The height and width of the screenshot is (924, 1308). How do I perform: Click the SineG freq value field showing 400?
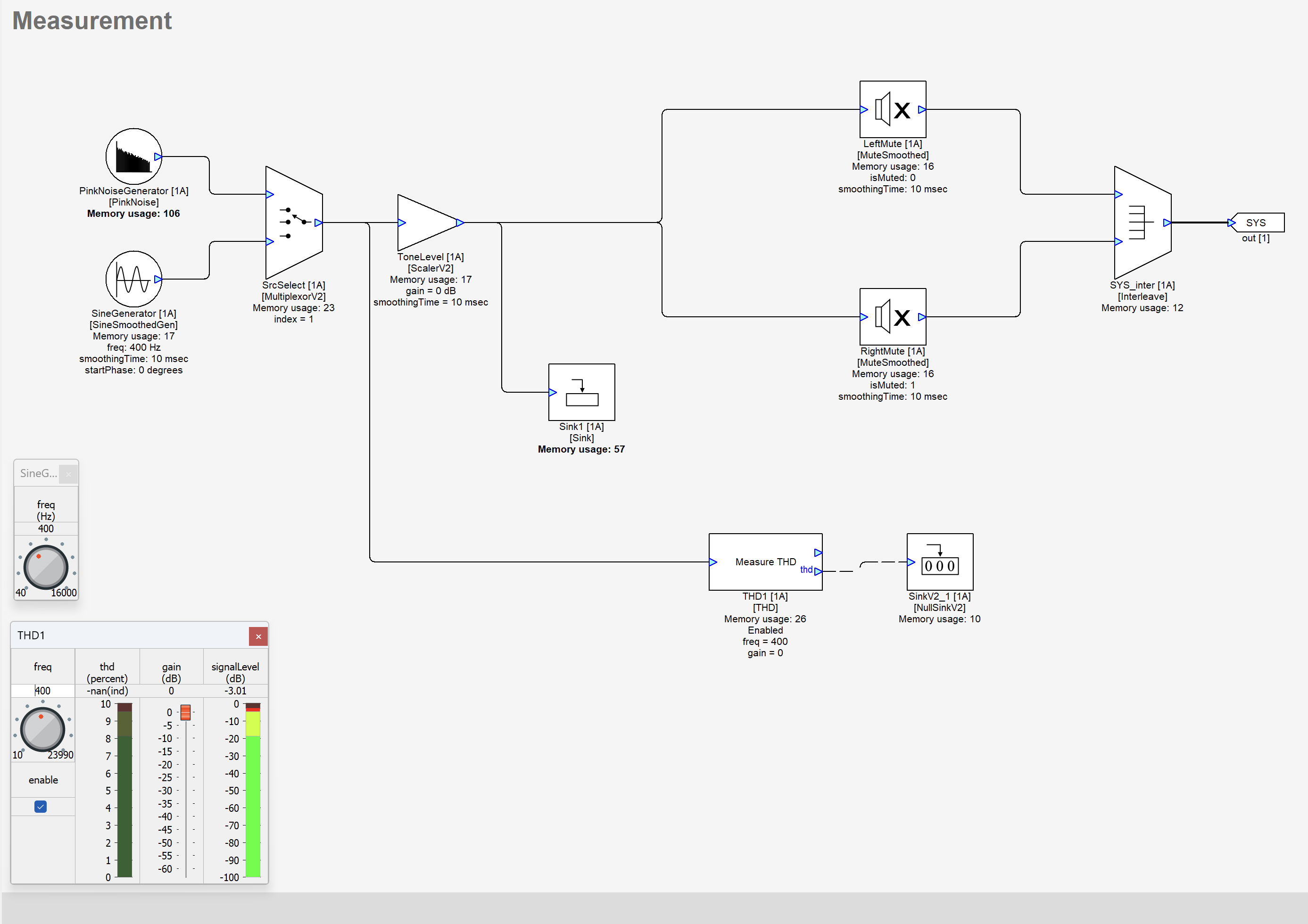46,528
